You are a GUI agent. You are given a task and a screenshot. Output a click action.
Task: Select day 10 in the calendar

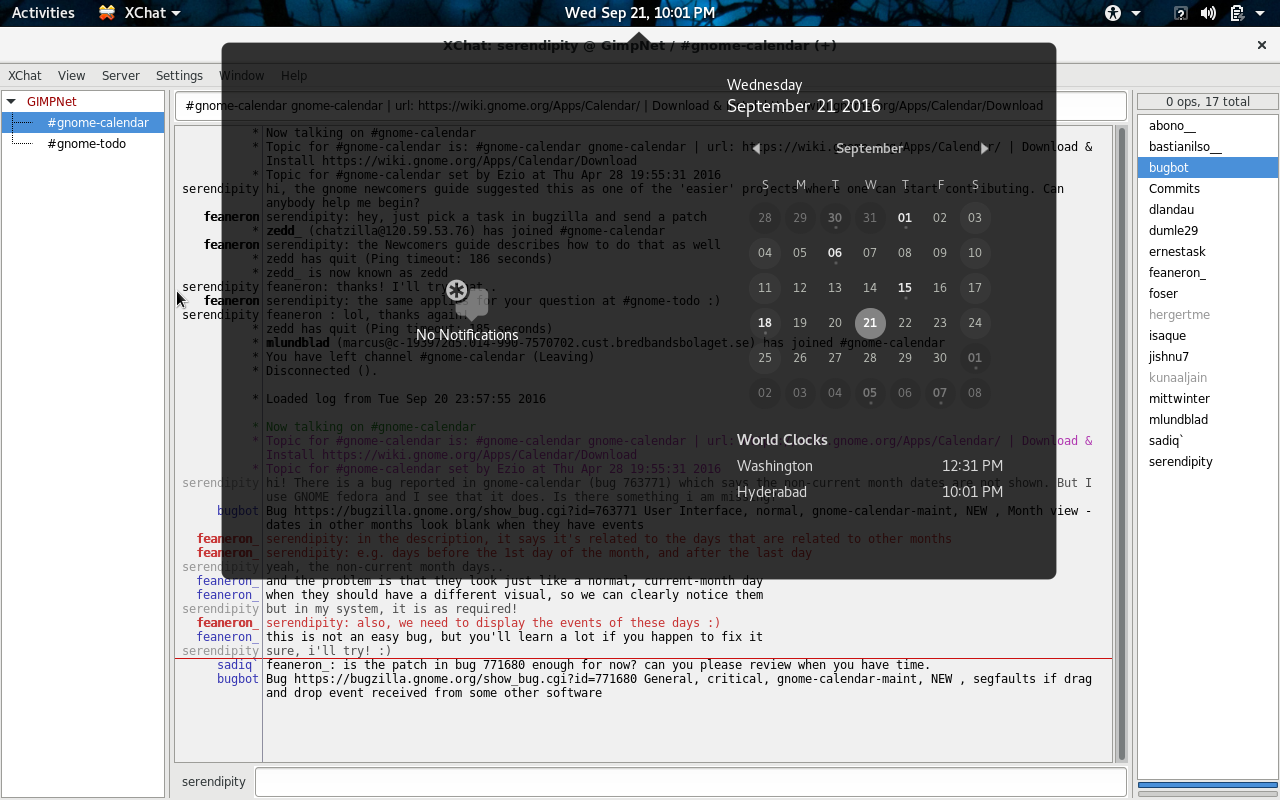(975, 253)
